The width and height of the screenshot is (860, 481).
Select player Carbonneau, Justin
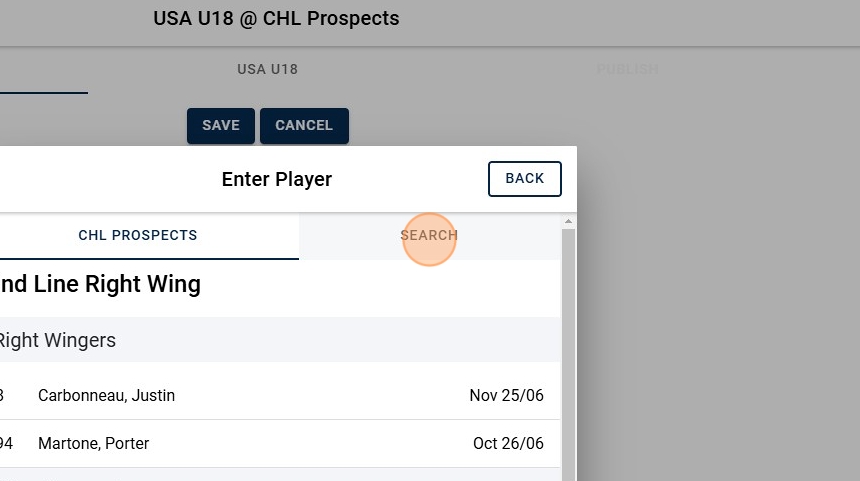pos(106,396)
